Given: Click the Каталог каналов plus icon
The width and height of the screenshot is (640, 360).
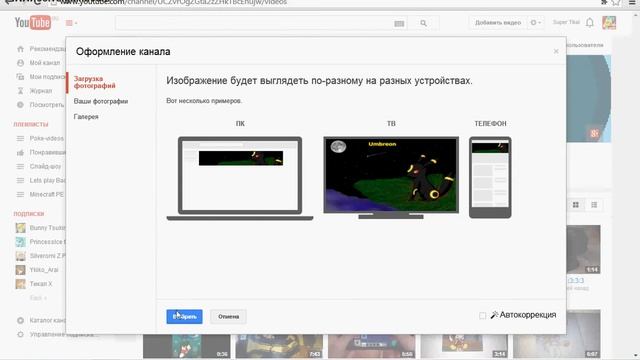Looking at the screenshot, I should coord(20,320).
